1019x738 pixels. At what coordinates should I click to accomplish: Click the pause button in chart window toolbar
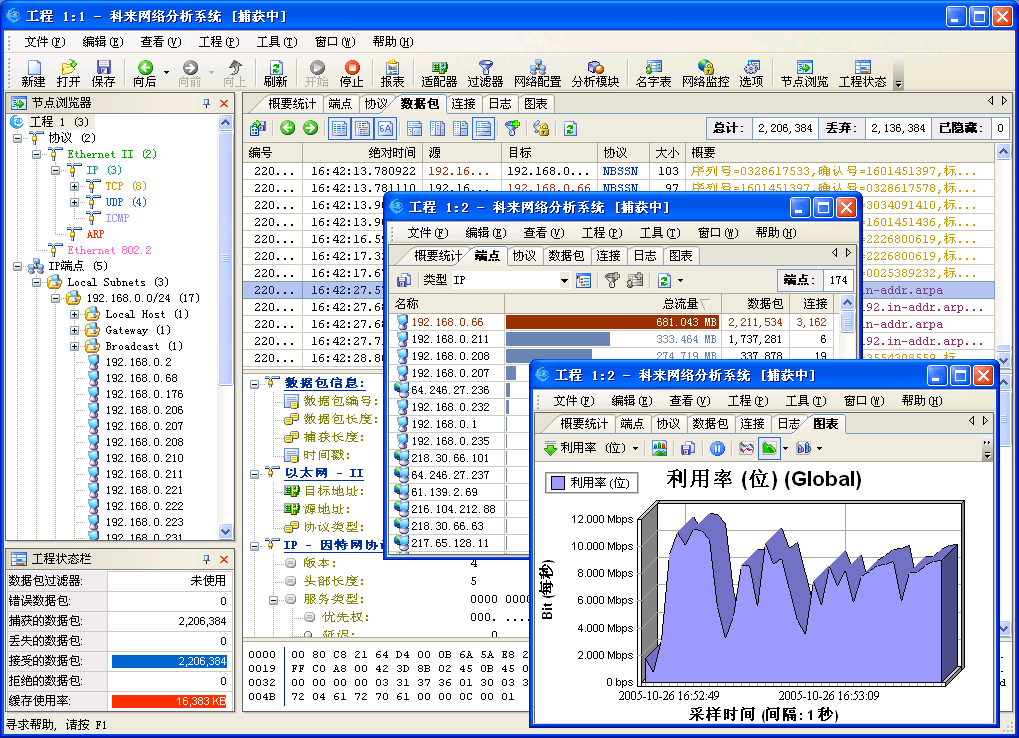tap(717, 448)
